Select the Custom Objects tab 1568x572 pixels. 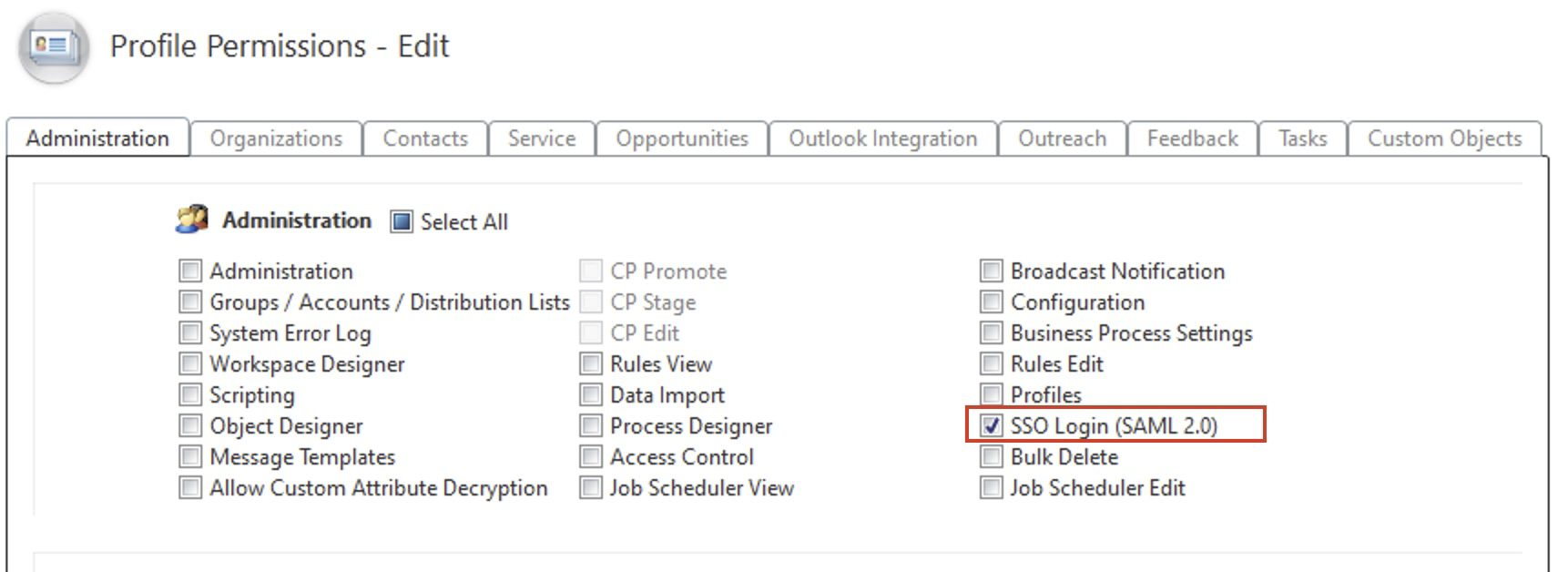click(x=1442, y=138)
